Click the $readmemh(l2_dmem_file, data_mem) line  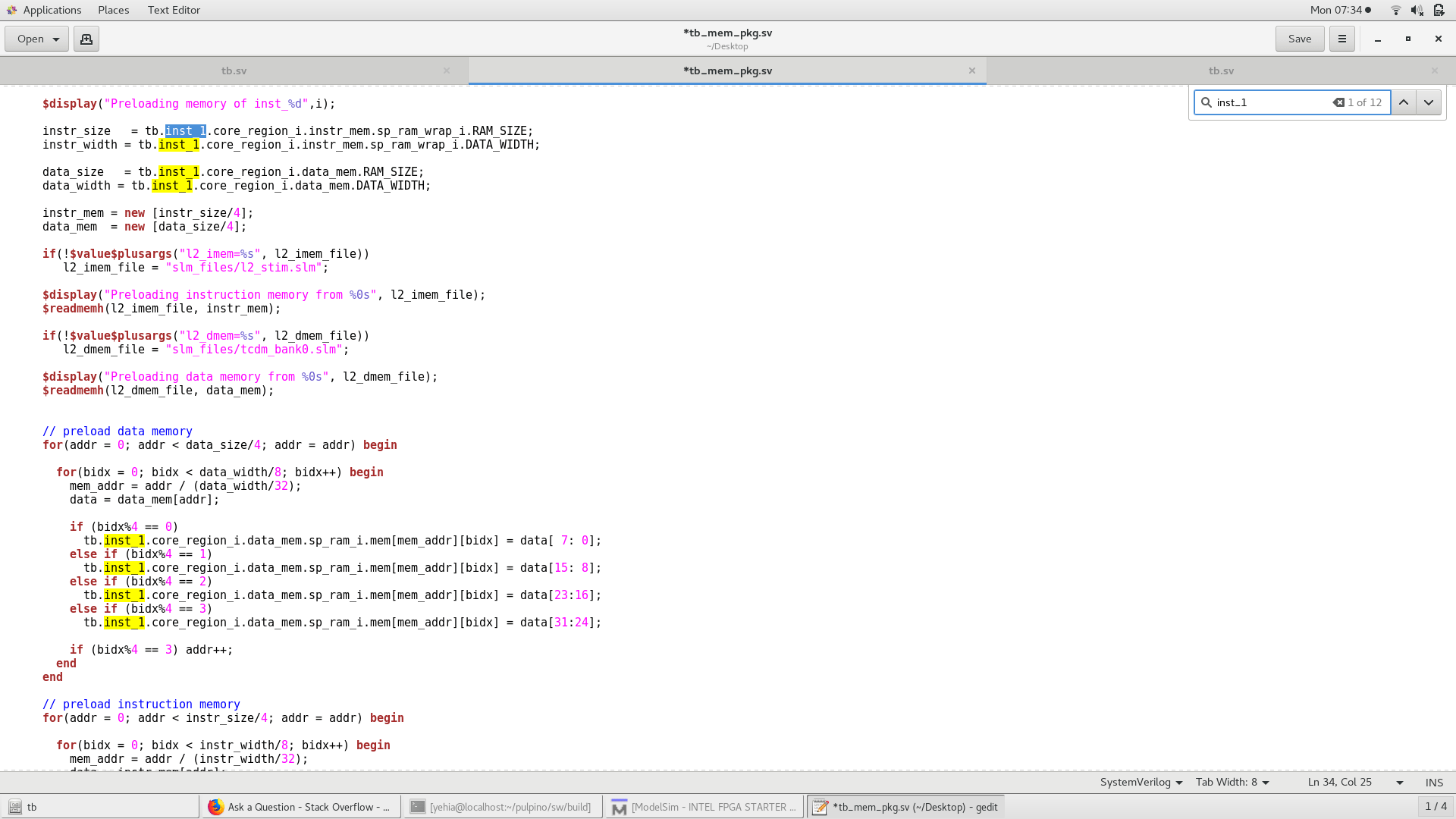point(158,391)
